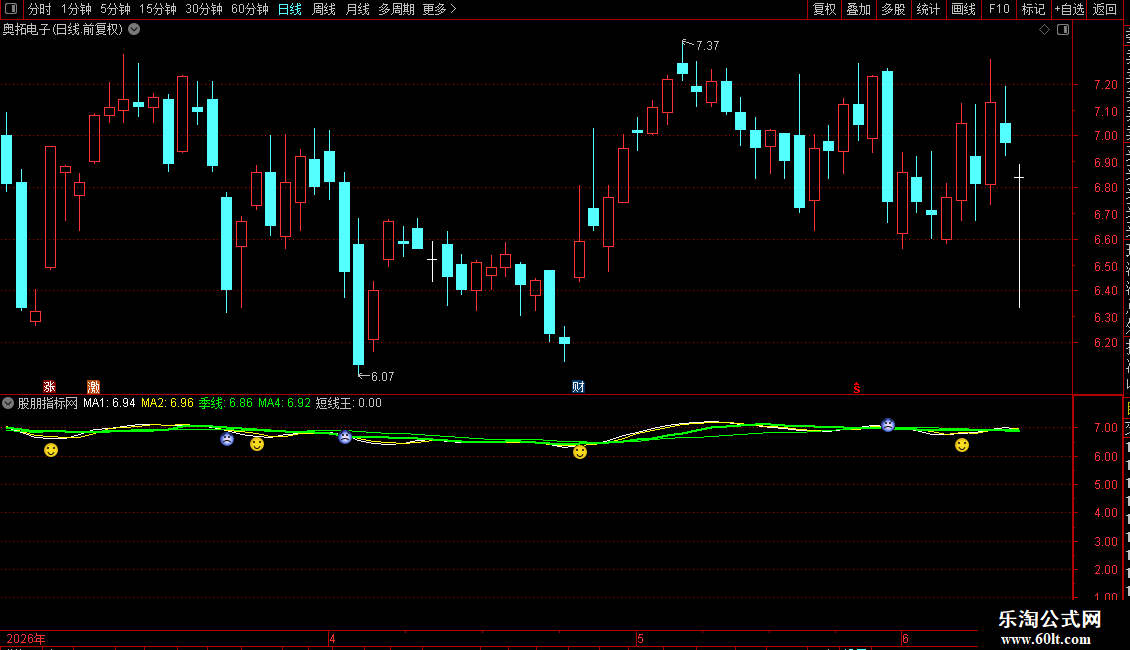Switch to 分时 intraday view
Image resolution: width=1130 pixels, height=650 pixels.
point(40,9)
